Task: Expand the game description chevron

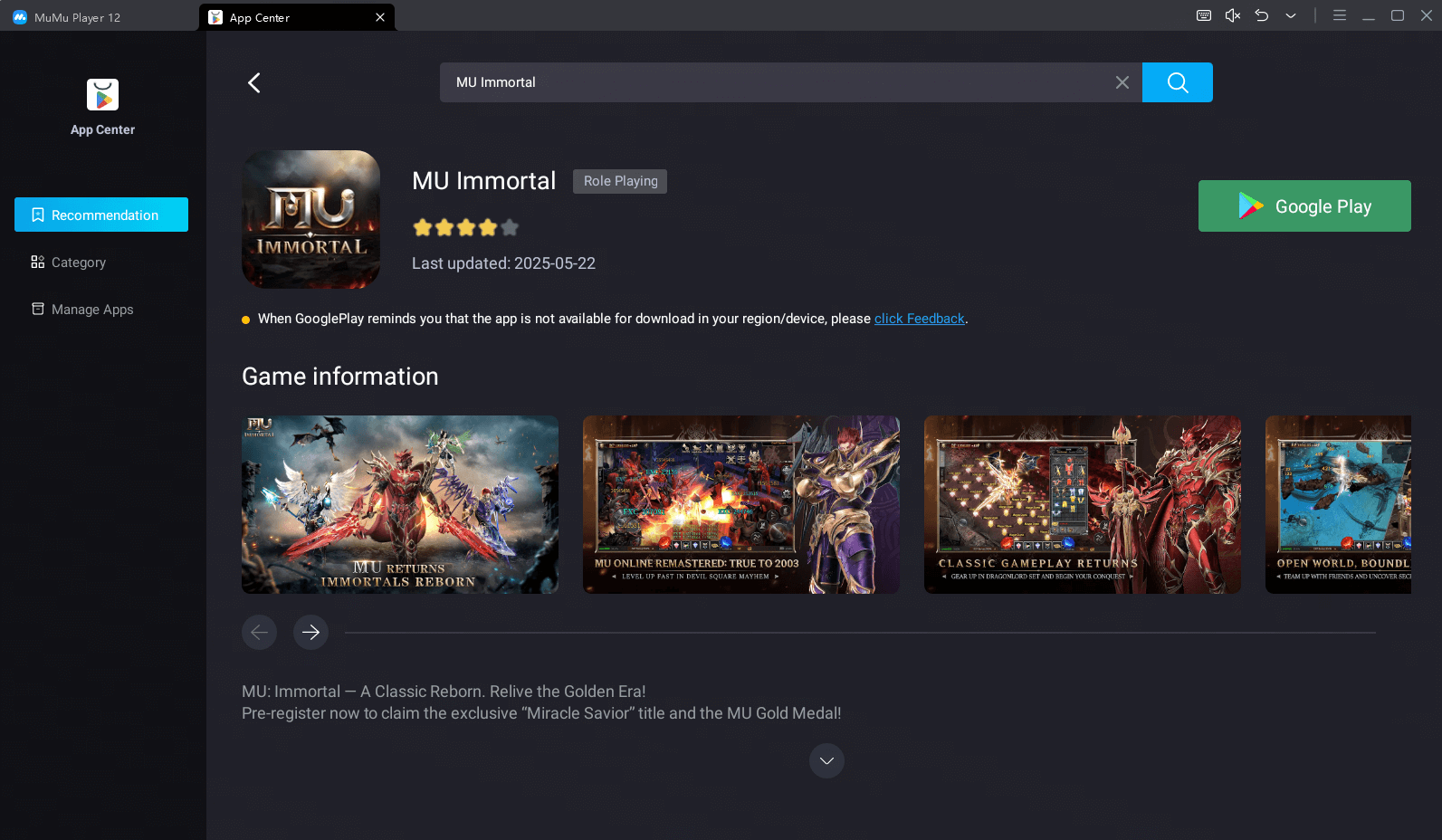Action: pyautogui.click(x=826, y=761)
